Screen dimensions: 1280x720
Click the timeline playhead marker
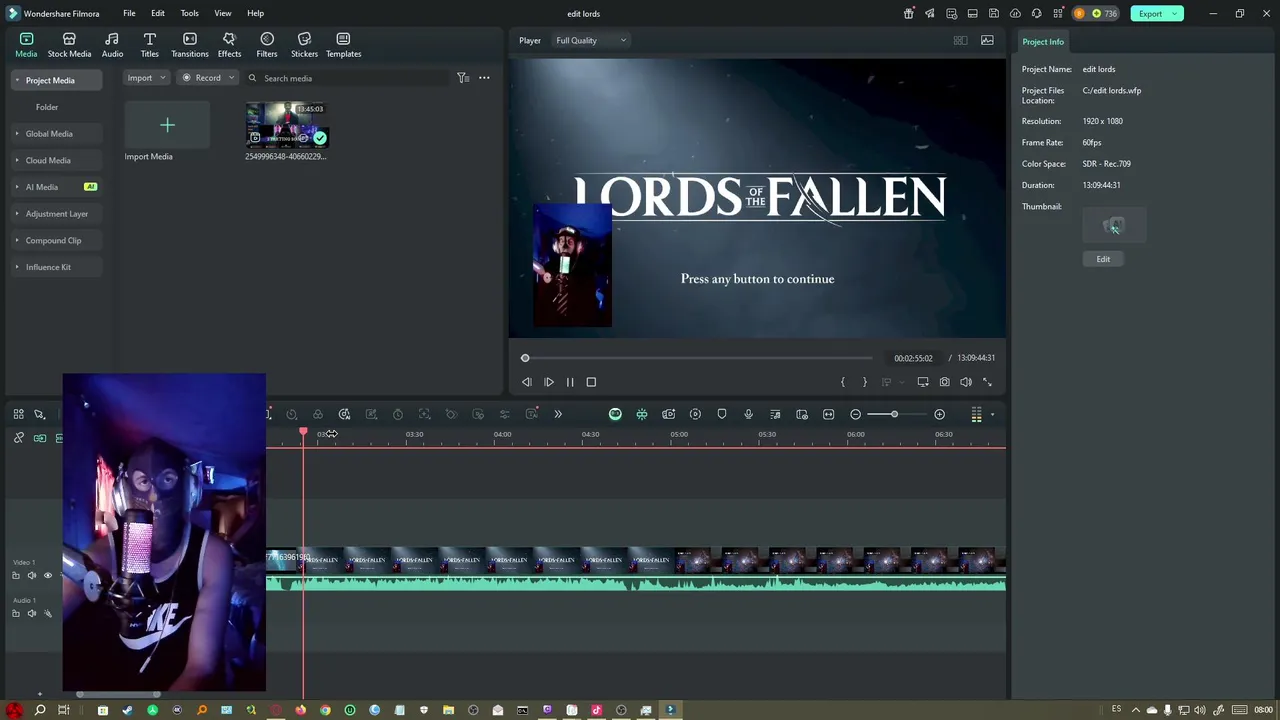click(303, 432)
